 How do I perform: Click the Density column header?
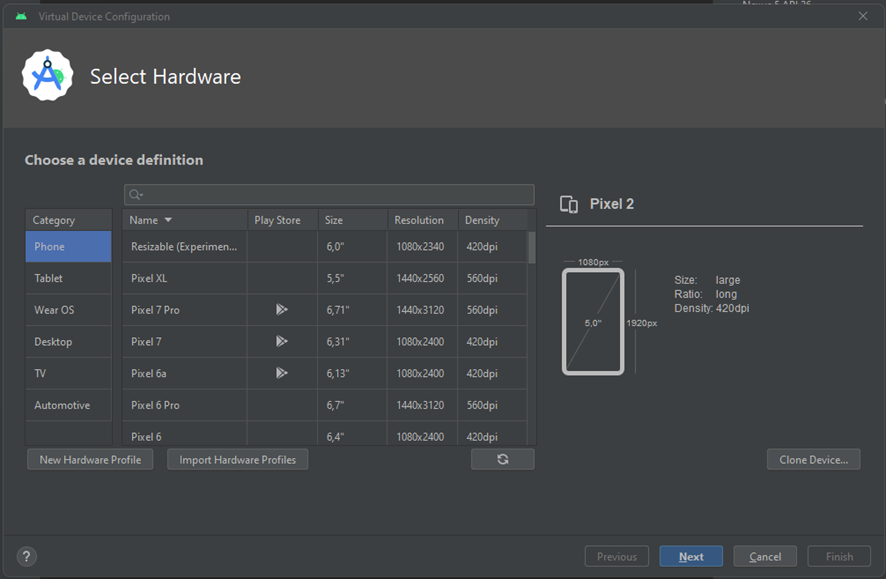pyautogui.click(x=492, y=220)
